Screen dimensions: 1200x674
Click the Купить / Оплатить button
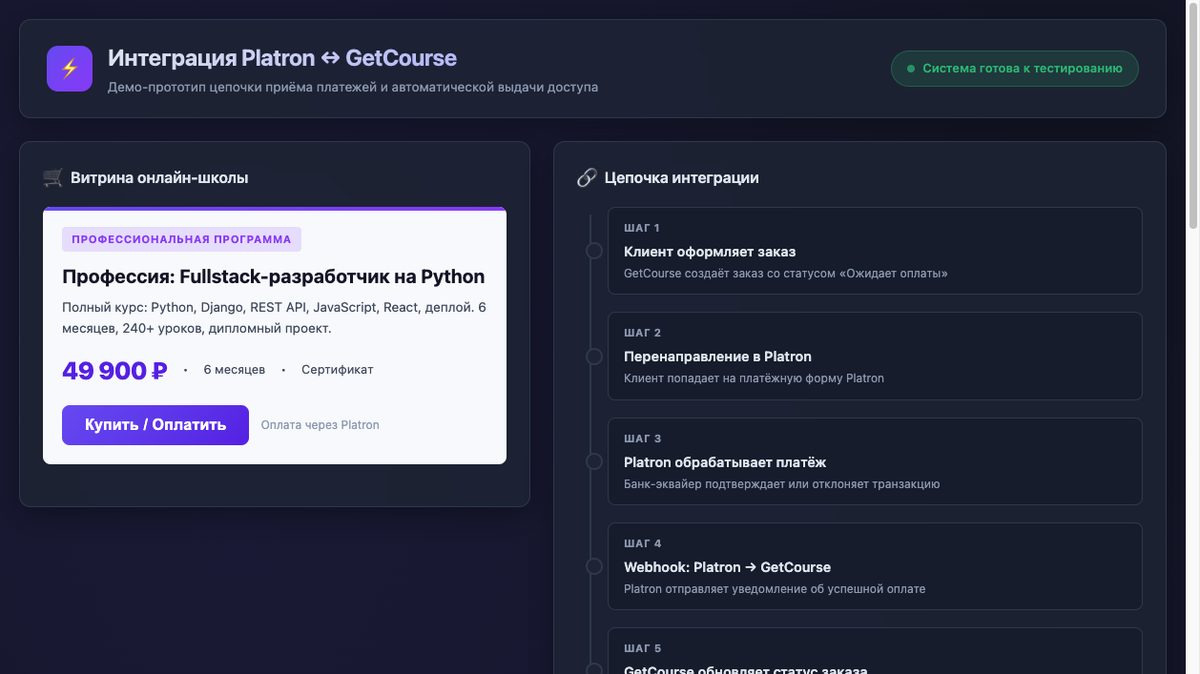pos(155,425)
